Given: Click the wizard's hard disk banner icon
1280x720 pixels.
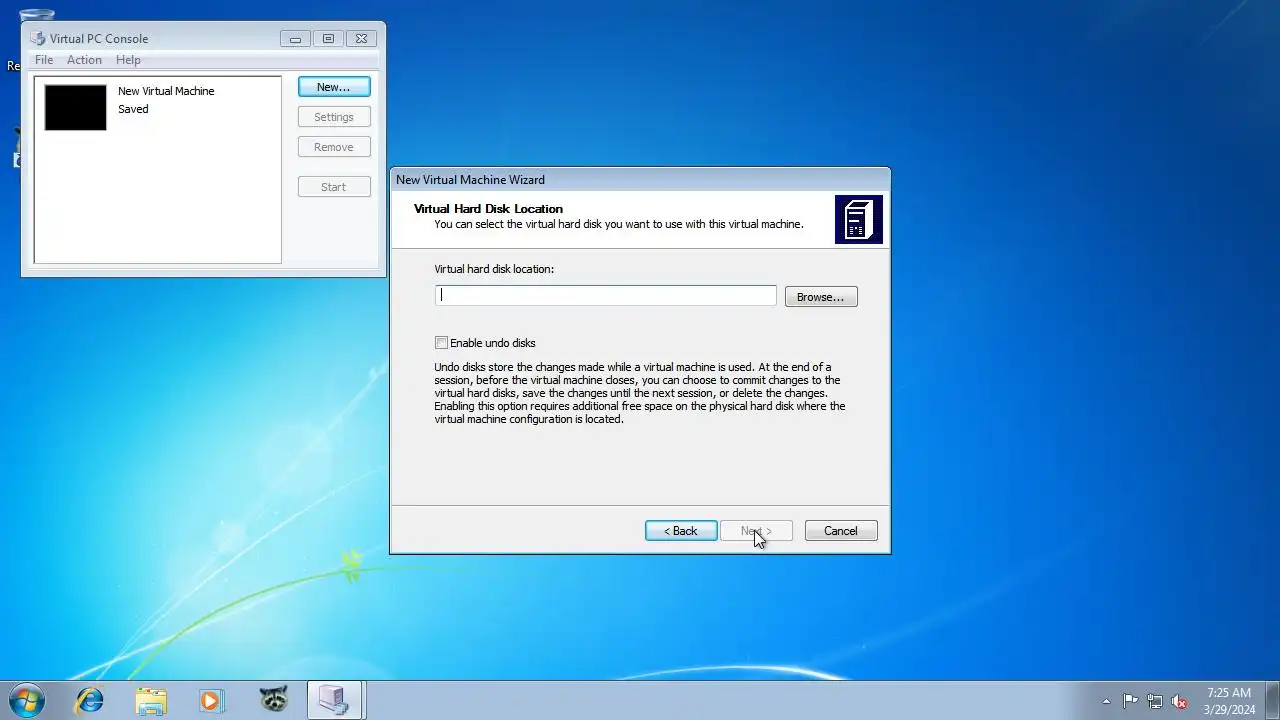Looking at the screenshot, I should pos(859,219).
